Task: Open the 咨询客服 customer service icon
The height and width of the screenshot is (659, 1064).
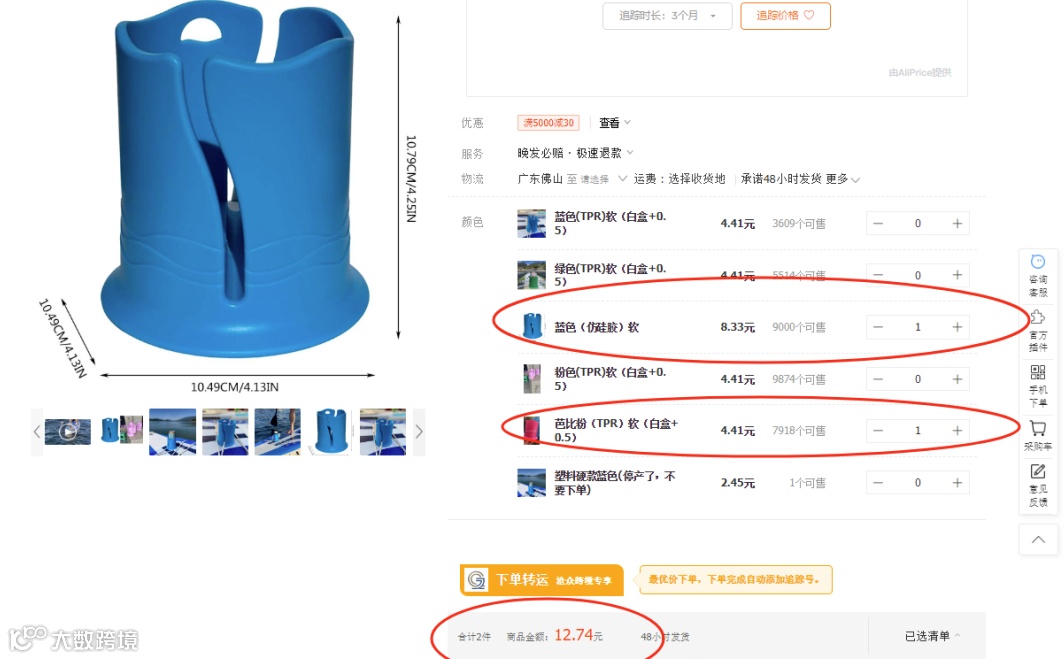Action: pyautogui.click(x=1038, y=275)
